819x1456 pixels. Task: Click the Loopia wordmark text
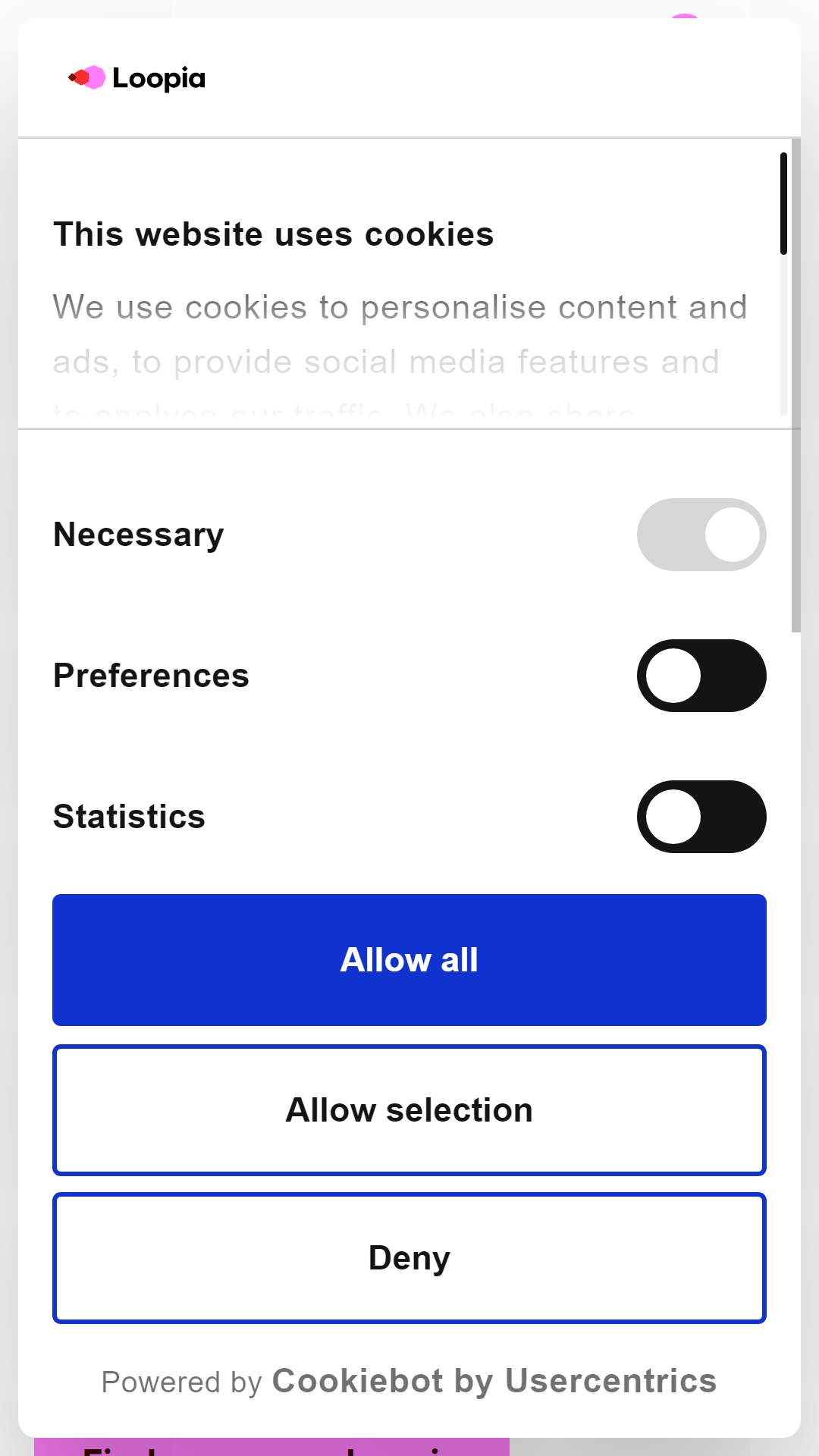pos(159,78)
